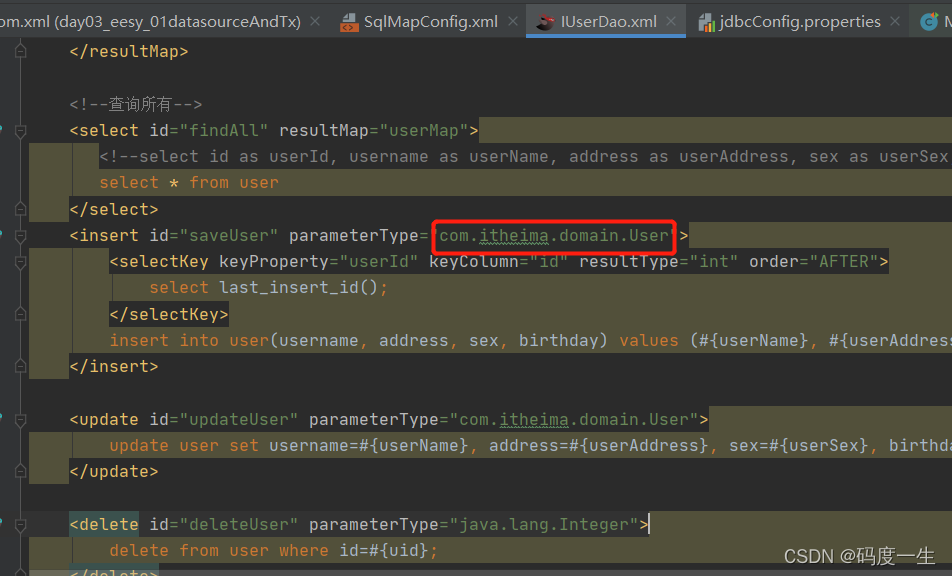Click parameterType value in the saveUser insert tag
952x576 pixels.
point(554,235)
